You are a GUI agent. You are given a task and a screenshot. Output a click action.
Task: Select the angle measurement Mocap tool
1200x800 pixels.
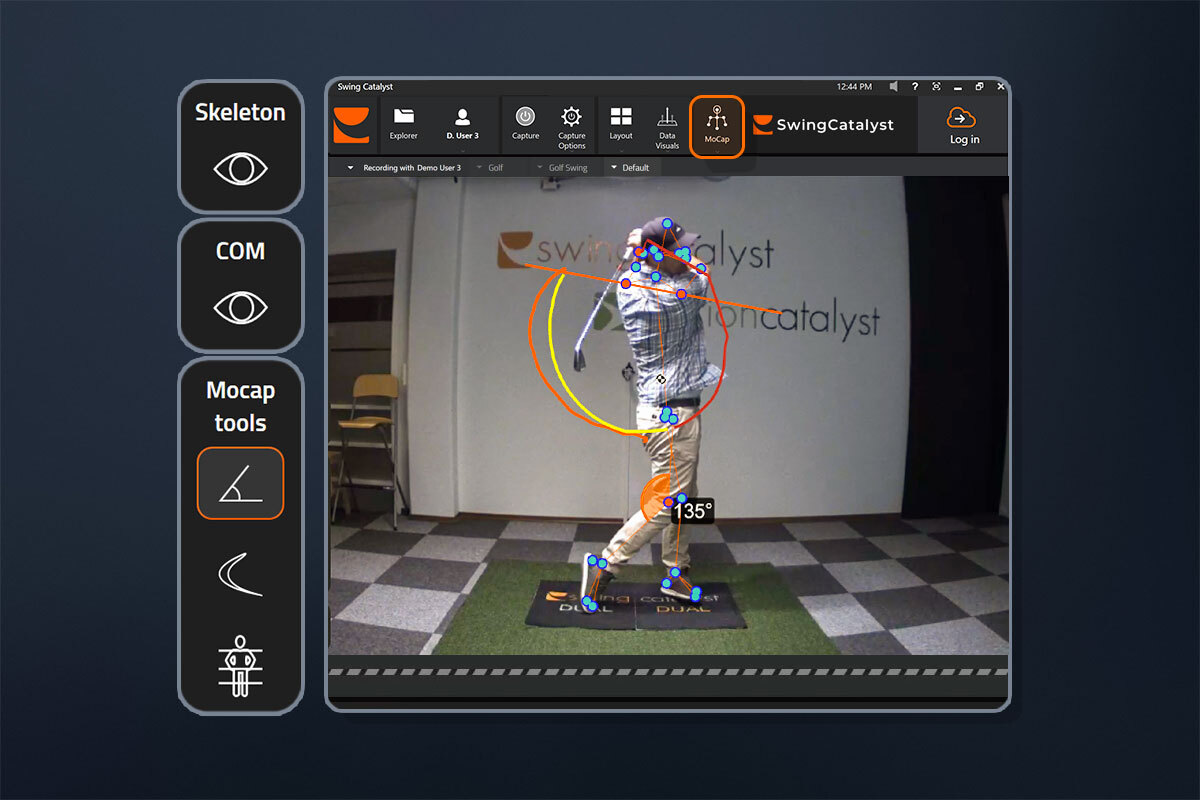pyautogui.click(x=240, y=483)
